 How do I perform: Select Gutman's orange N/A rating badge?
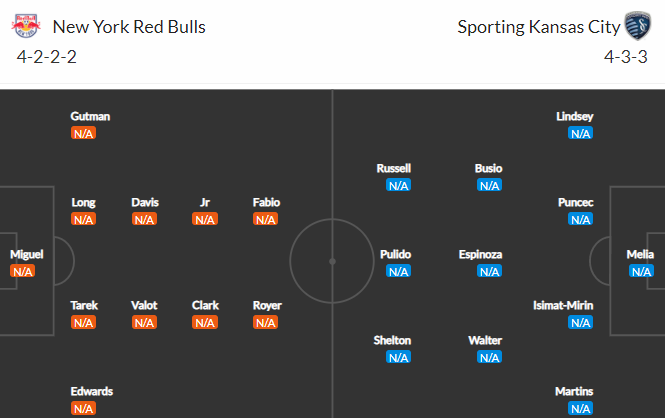[84, 134]
